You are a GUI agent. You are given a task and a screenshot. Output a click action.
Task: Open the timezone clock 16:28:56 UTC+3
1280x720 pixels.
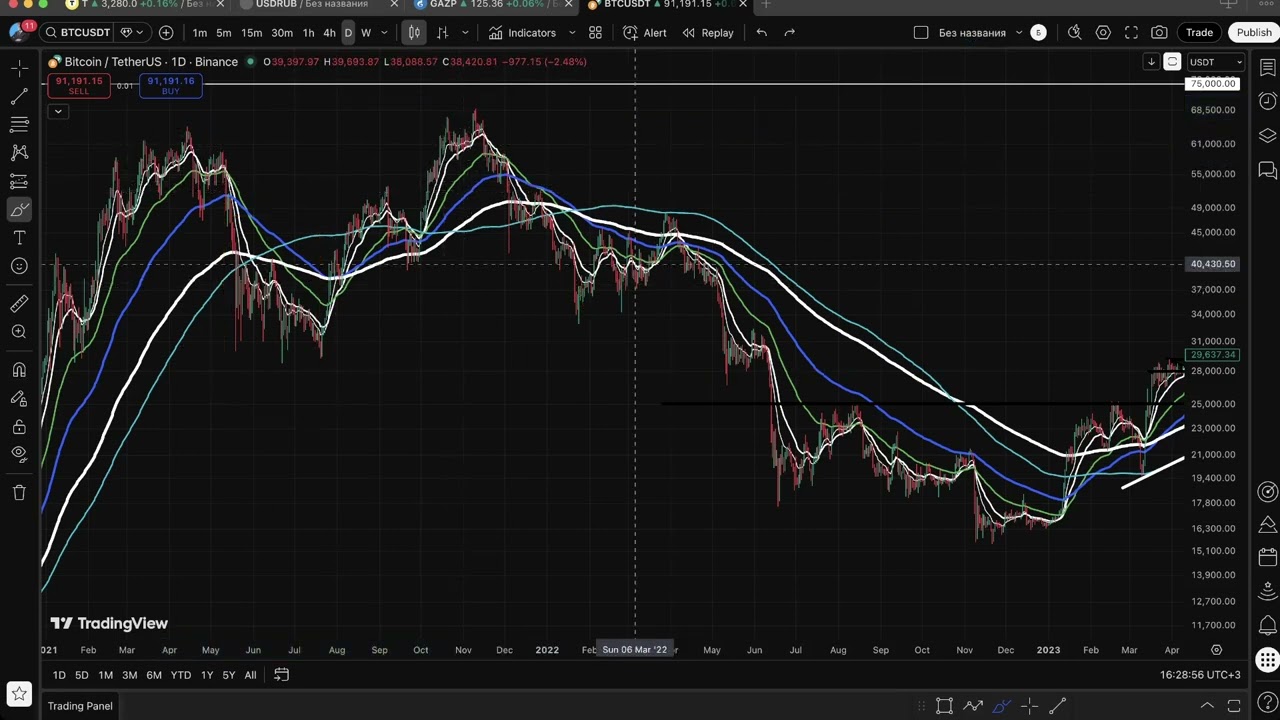(1200, 675)
